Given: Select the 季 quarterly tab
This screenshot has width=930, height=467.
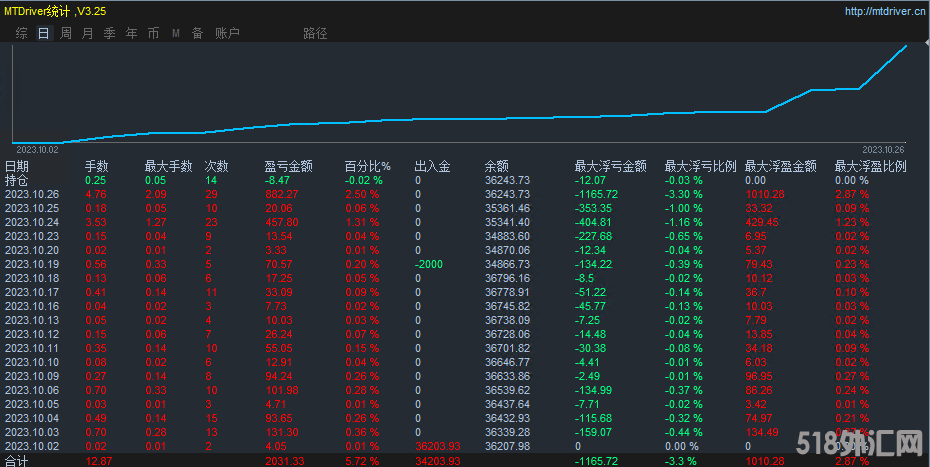Looking at the screenshot, I should 109,33.
